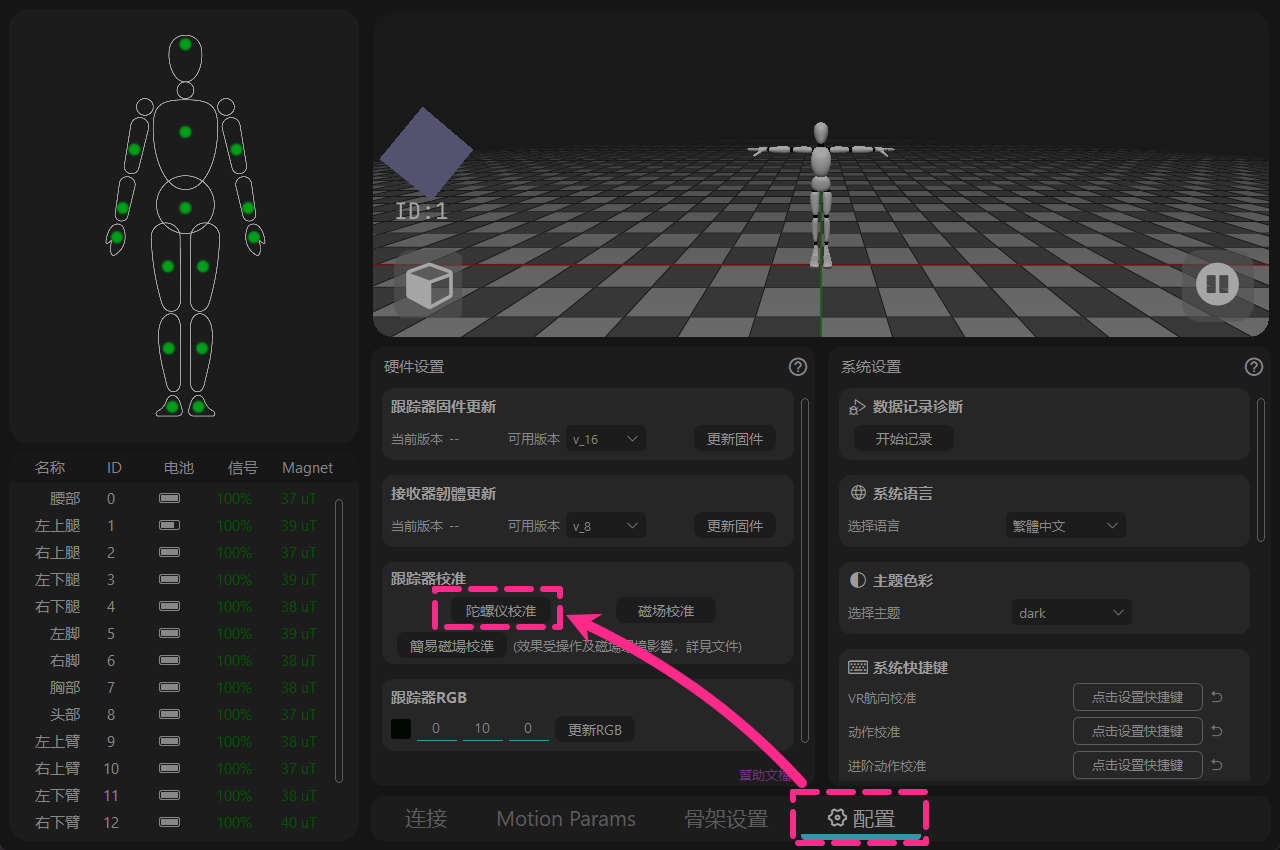The height and width of the screenshot is (850, 1280).
Task: Switch to the Motion Params tab
Action: pos(566,818)
